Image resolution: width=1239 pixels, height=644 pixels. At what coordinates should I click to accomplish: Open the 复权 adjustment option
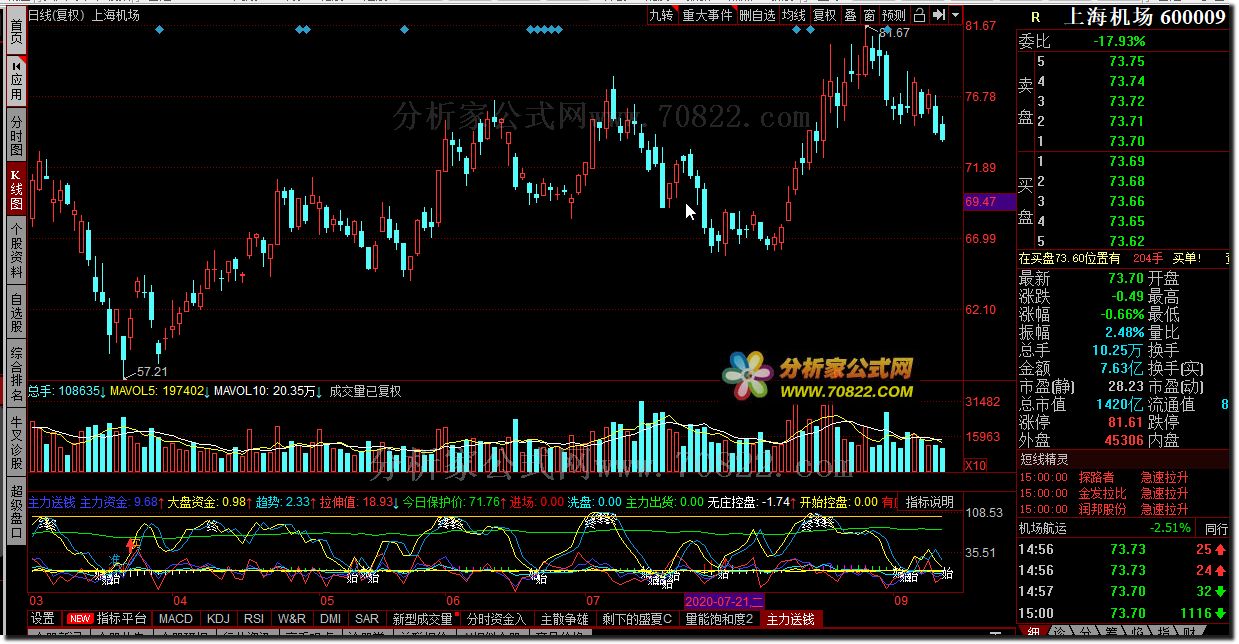point(824,15)
